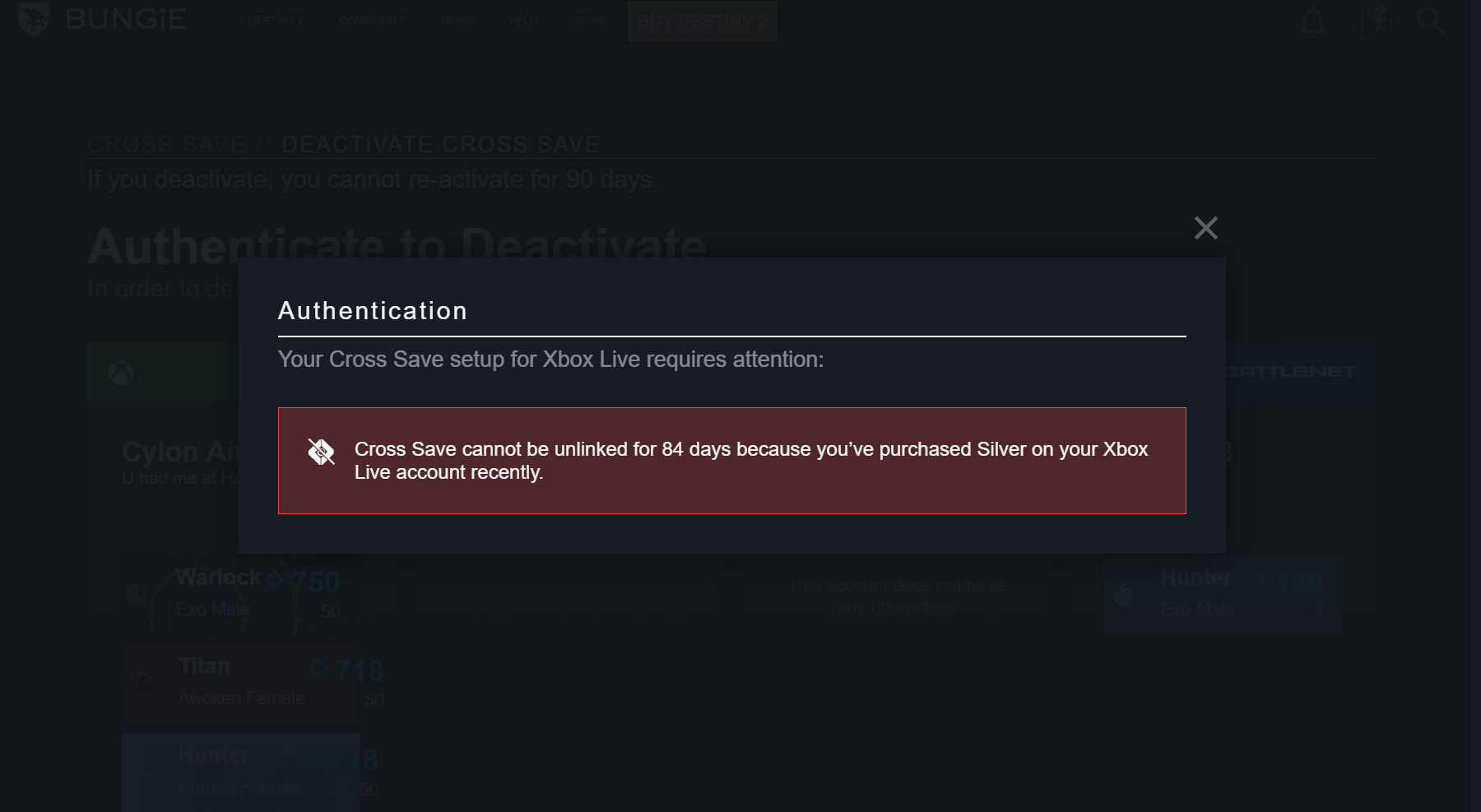The height and width of the screenshot is (812, 1481).
Task: Open the Destiny 2 menu
Action: pos(276,21)
